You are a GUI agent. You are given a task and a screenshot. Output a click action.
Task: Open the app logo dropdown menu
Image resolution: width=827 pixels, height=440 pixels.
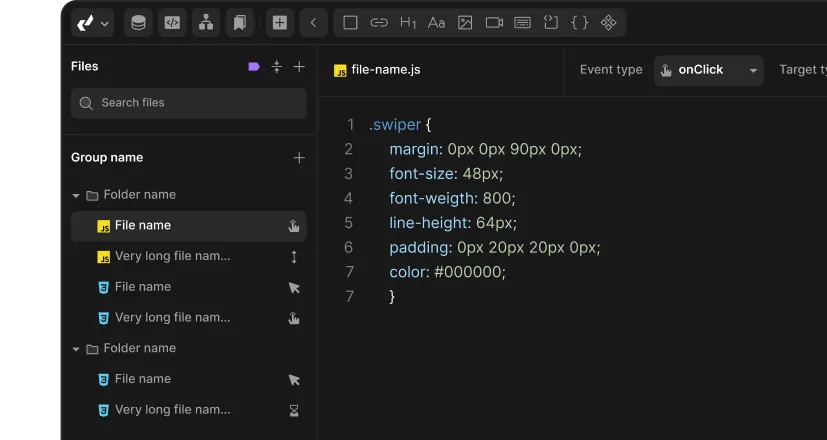(93, 23)
